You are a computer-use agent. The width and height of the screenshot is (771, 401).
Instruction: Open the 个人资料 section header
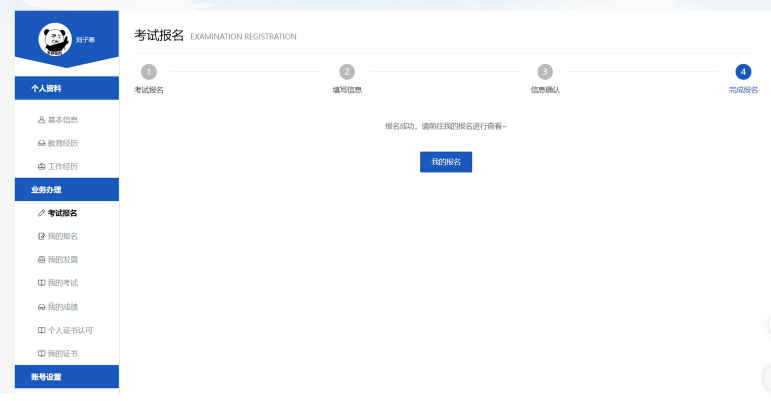coord(67,88)
